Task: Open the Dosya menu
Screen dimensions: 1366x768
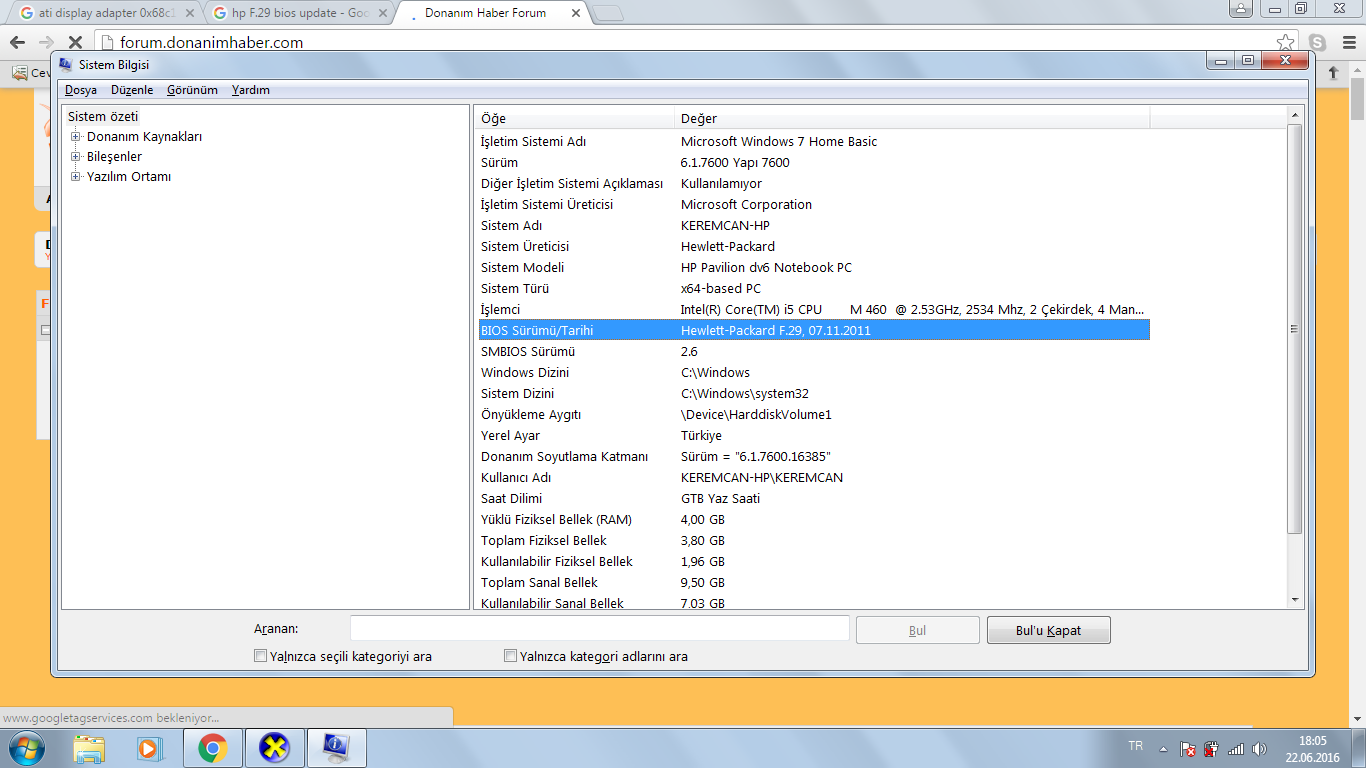Action: 81,90
